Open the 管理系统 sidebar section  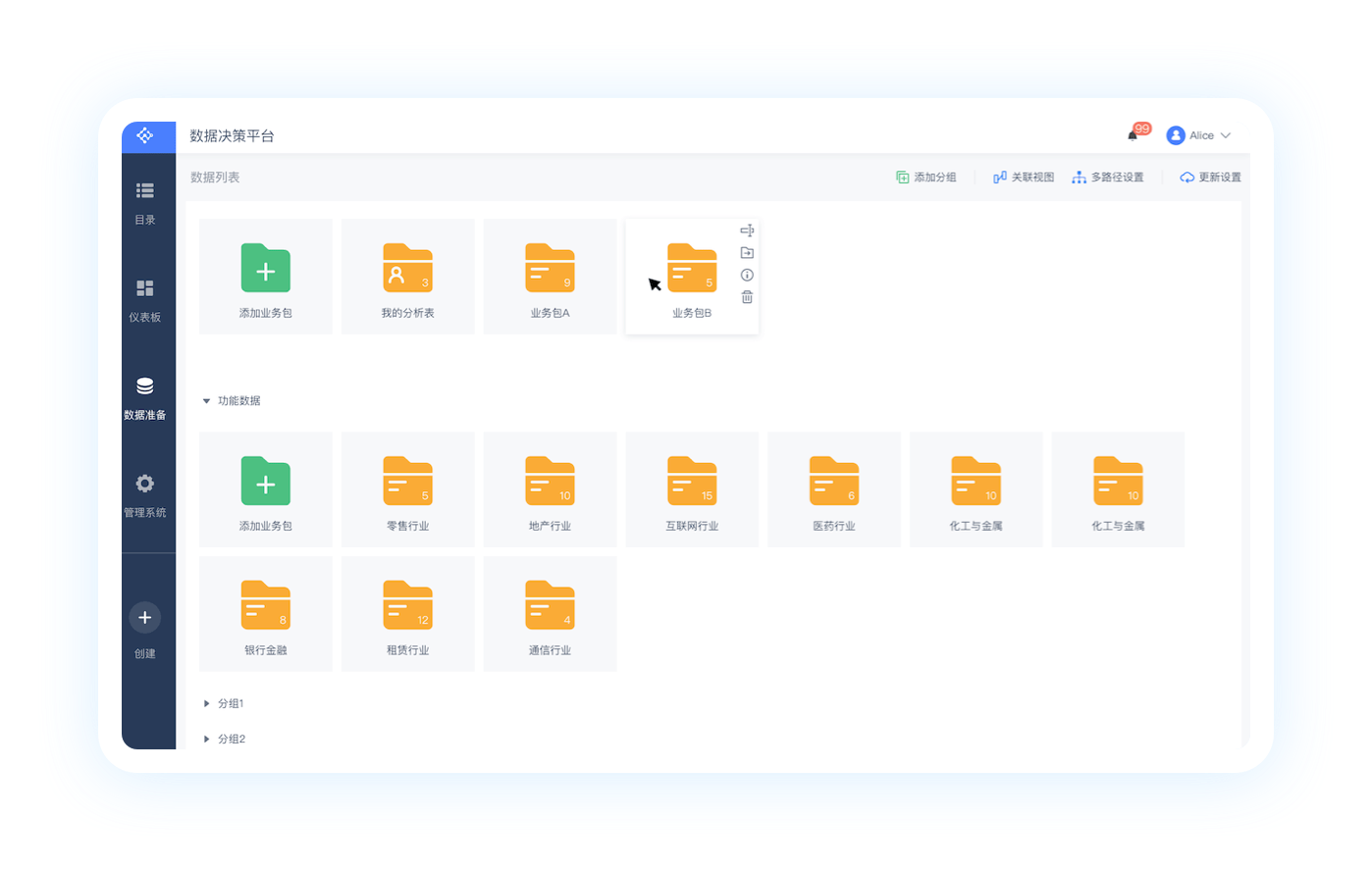(145, 495)
